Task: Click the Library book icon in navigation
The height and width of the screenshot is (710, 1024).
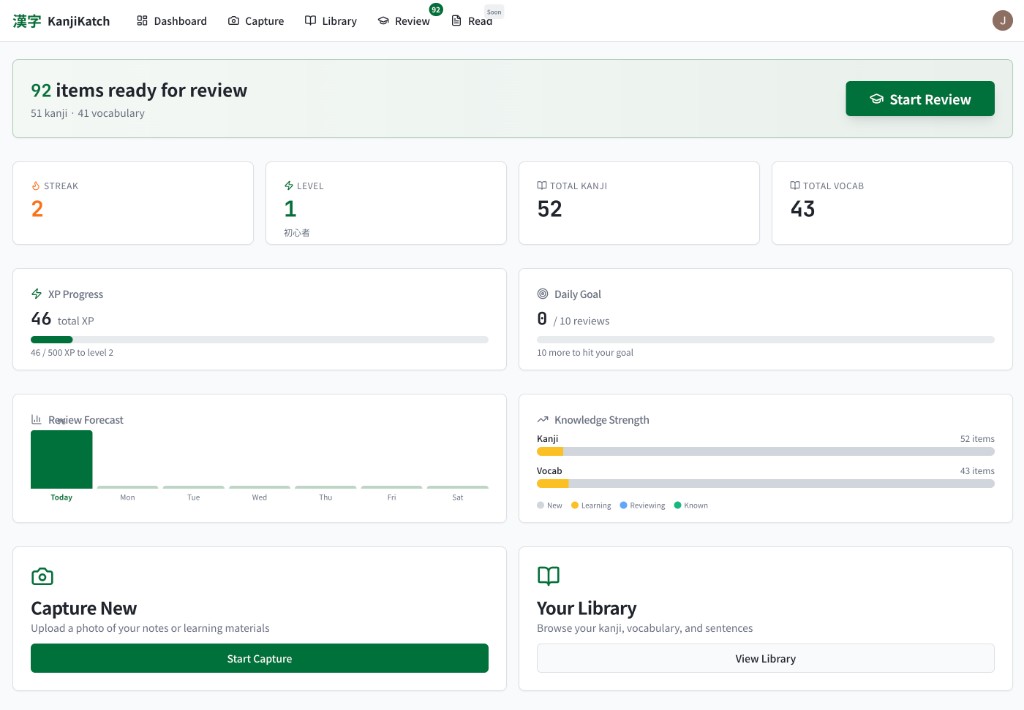Action: pyautogui.click(x=309, y=20)
